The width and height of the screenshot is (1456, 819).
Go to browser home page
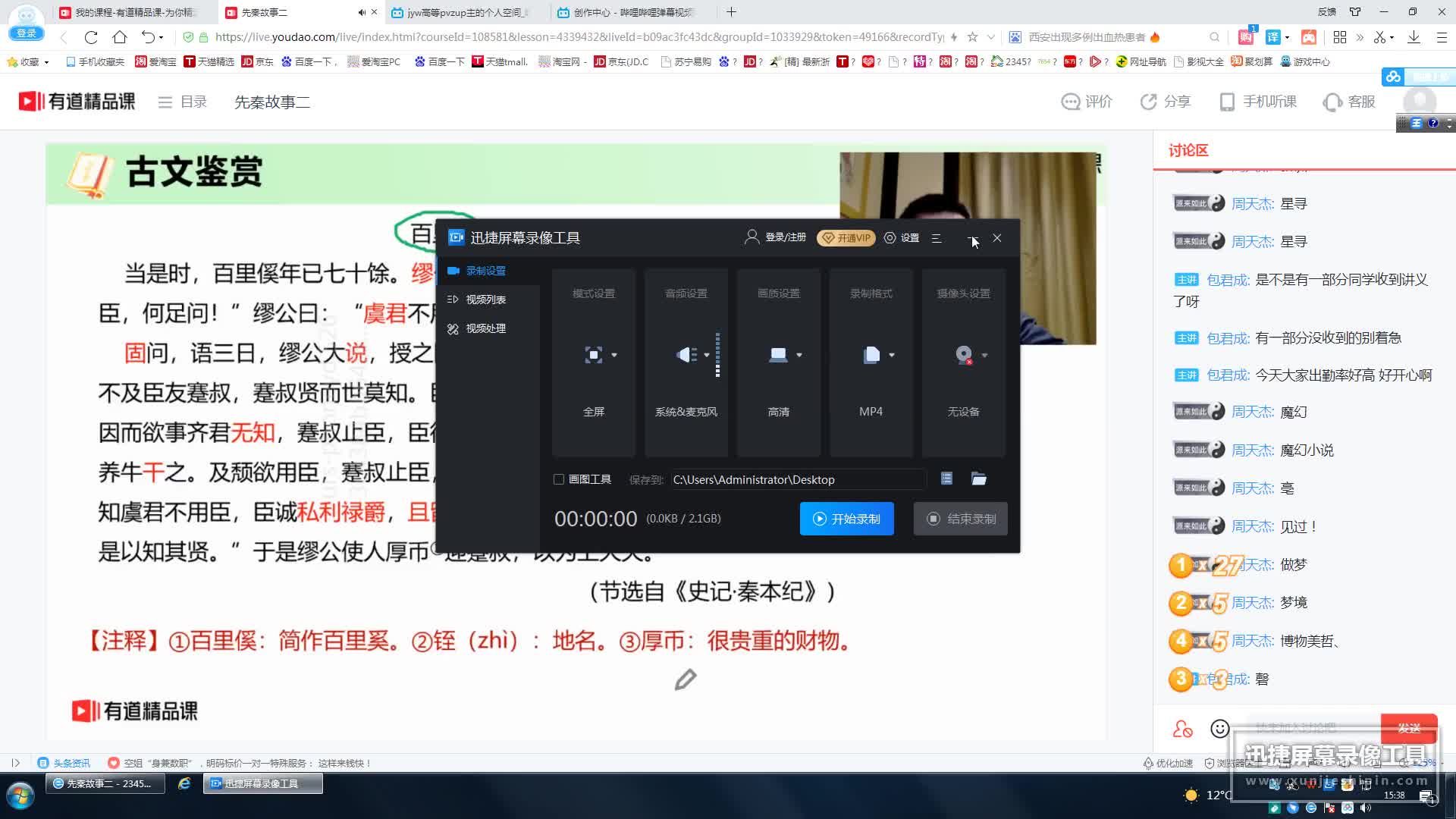120,37
